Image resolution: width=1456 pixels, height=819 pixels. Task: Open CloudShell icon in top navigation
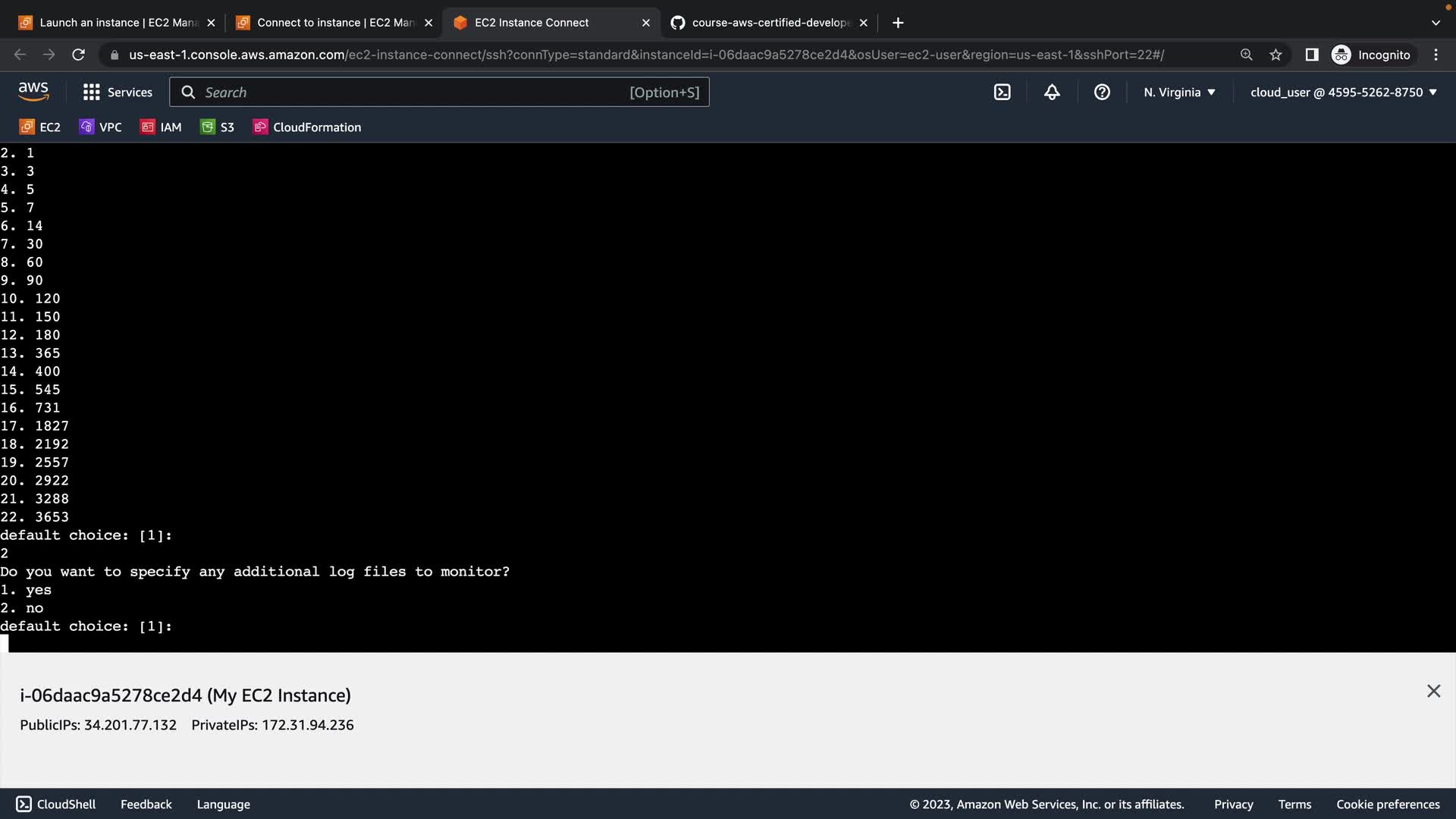pyautogui.click(x=1002, y=93)
